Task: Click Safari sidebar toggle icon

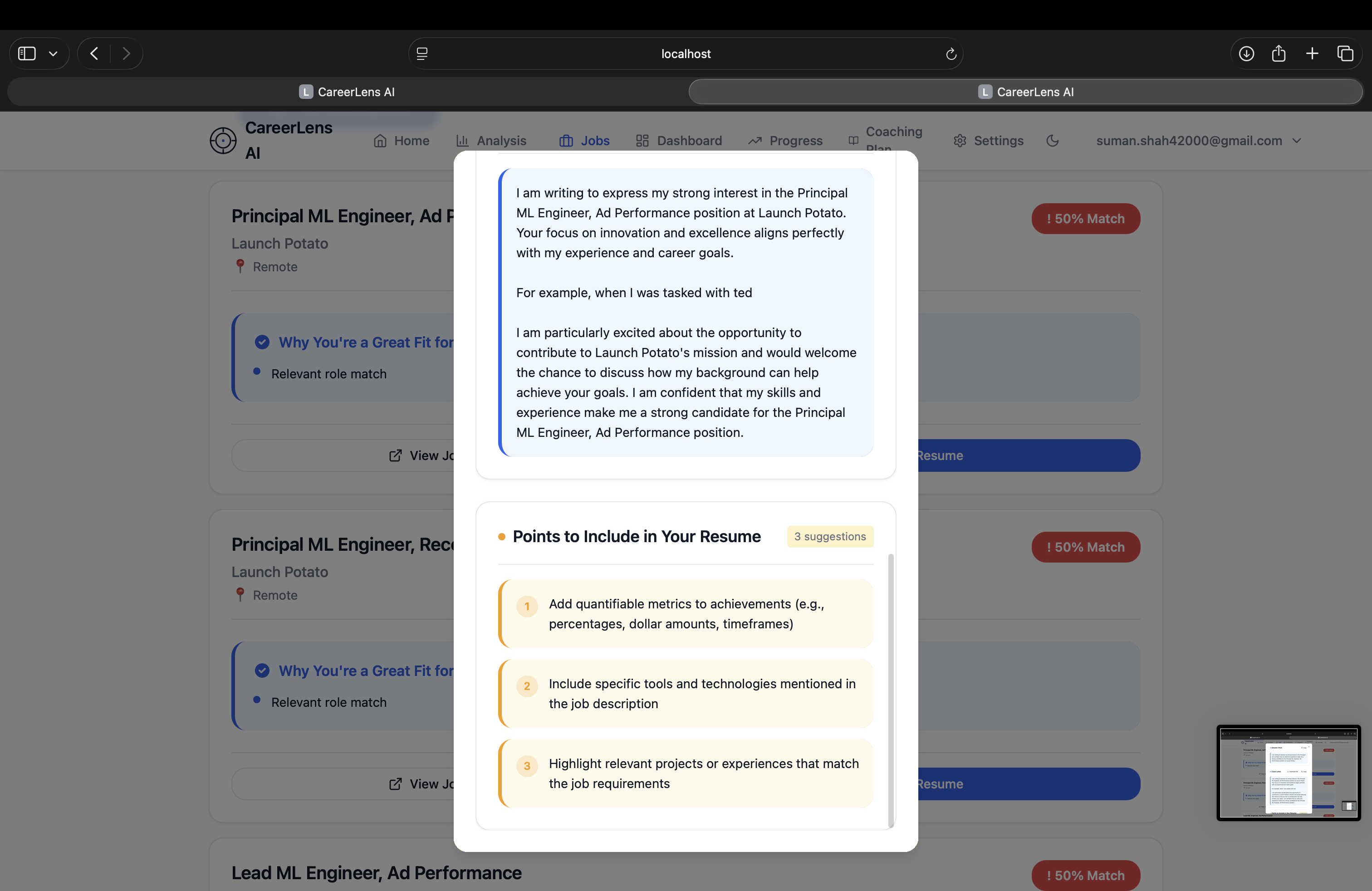Action: [27, 54]
